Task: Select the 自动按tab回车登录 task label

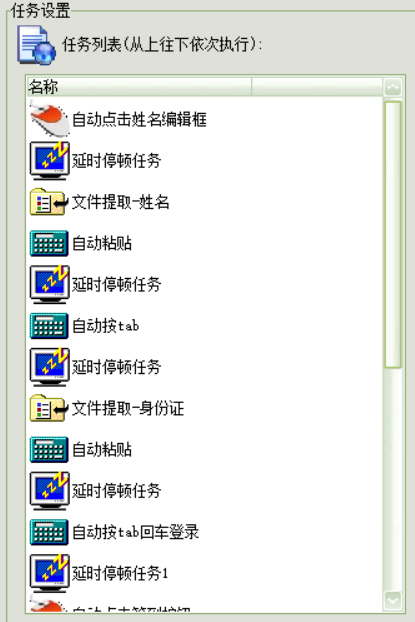Action: pos(135,532)
